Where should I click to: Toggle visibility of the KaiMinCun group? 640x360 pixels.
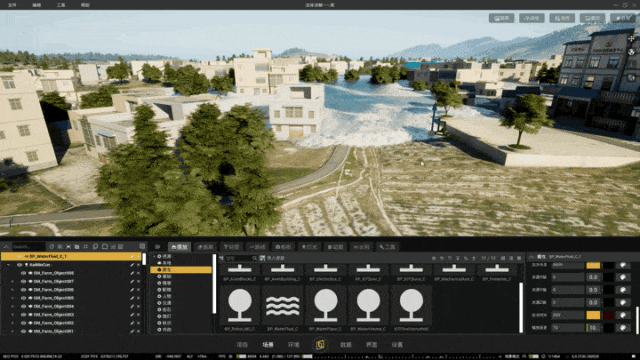point(19,264)
